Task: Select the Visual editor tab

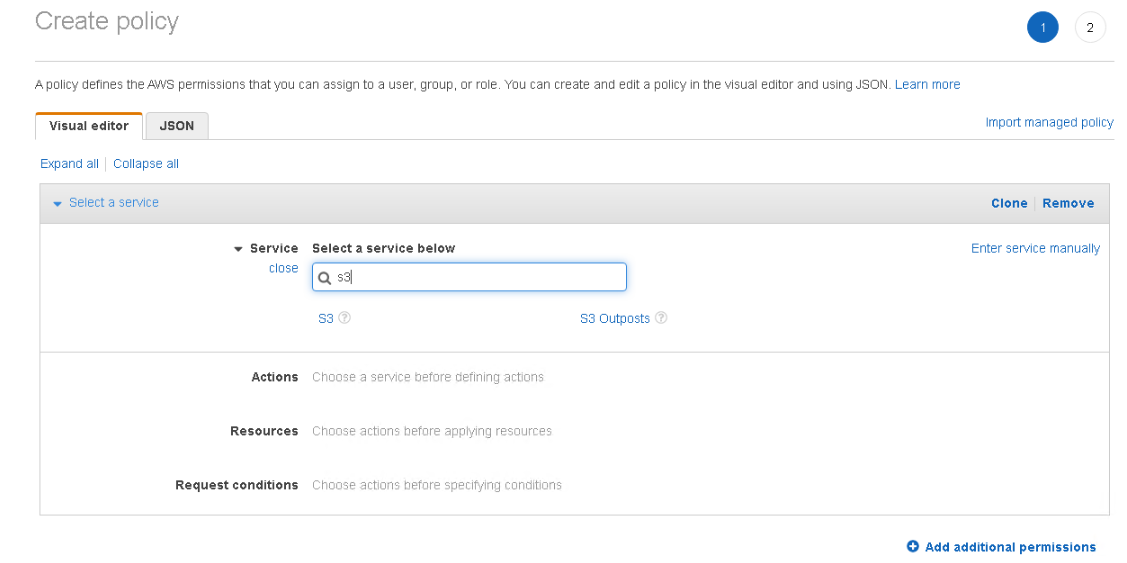Action: pyautogui.click(x=89, y=126)
